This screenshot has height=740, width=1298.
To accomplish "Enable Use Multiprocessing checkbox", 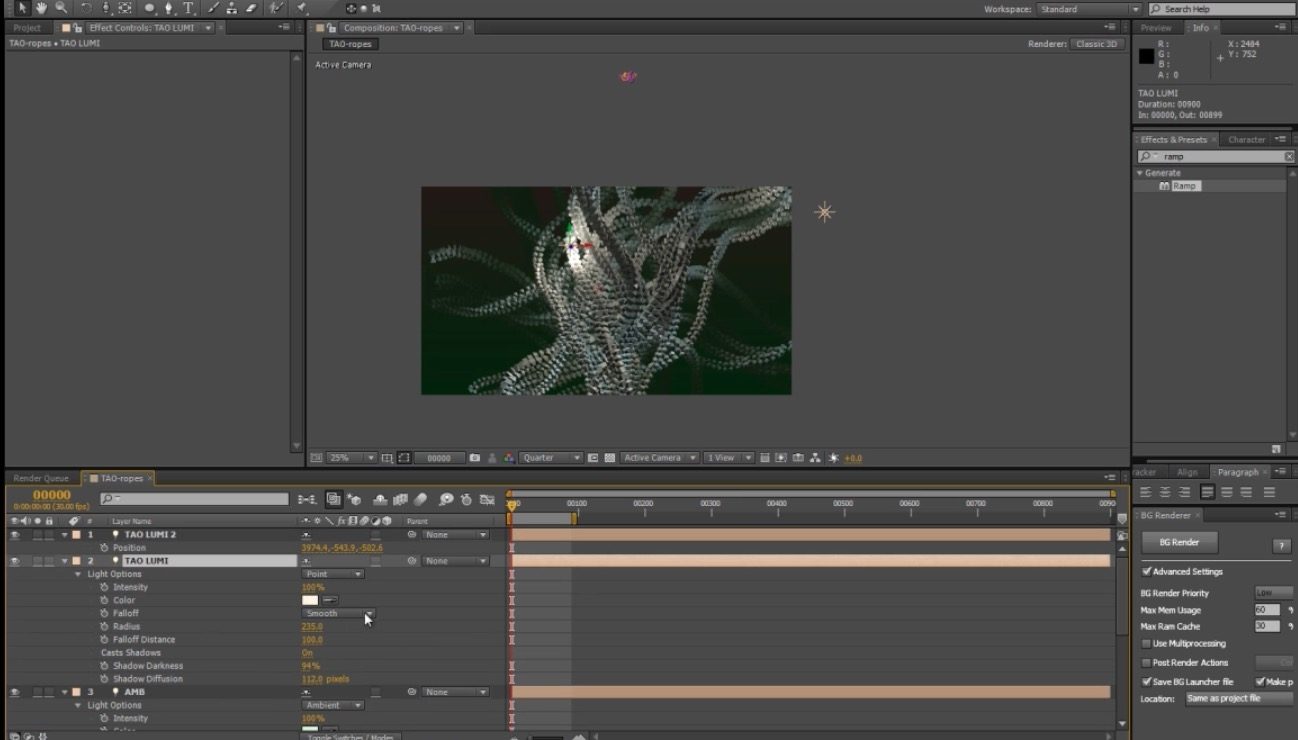I will tap(1147, 644).
